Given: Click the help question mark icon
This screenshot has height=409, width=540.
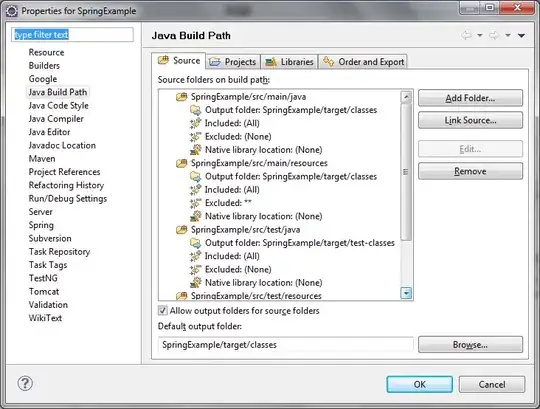Looking at the screenshot, I should click(25, 383).
